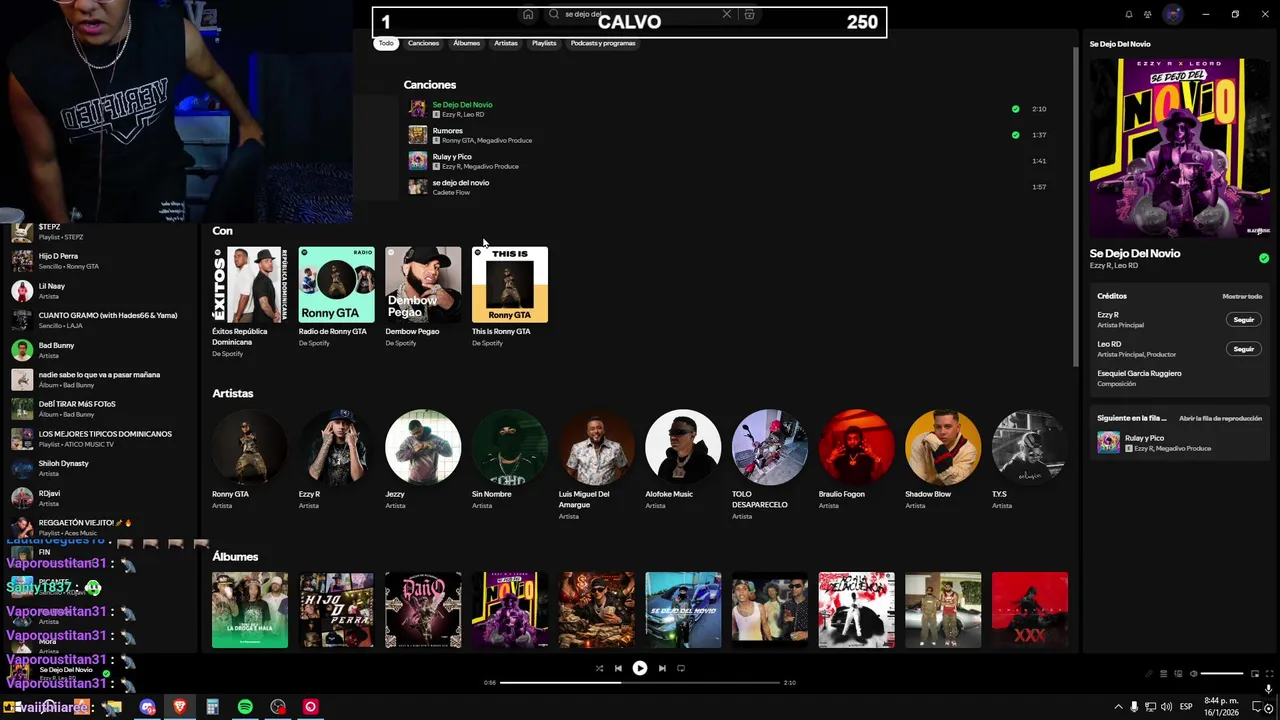Click Mostrar todo in Créditos
Viewport: 1280px width, 720px height.
pos(1242,296)
